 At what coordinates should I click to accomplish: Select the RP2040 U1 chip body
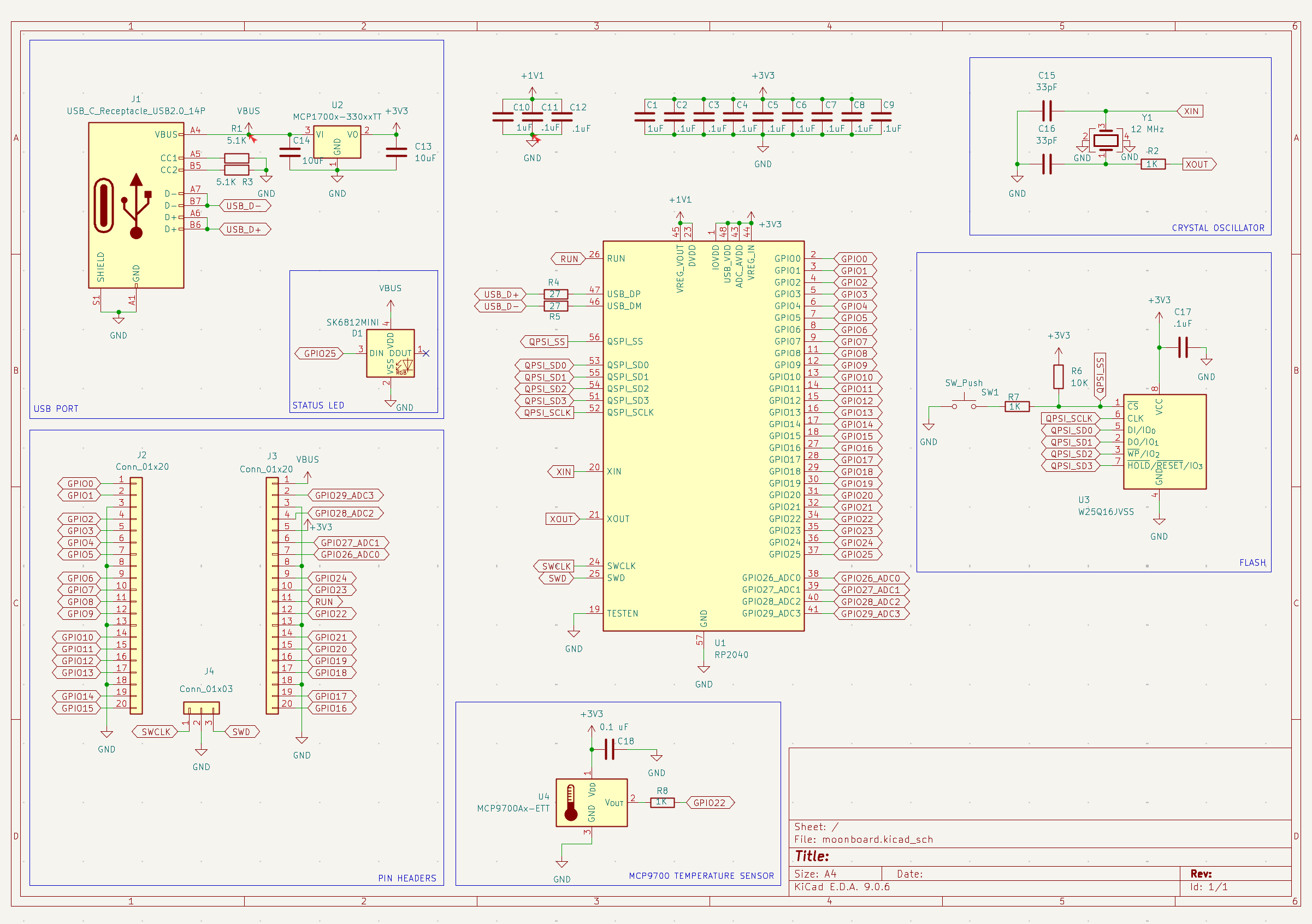click(x=703, y=435)
